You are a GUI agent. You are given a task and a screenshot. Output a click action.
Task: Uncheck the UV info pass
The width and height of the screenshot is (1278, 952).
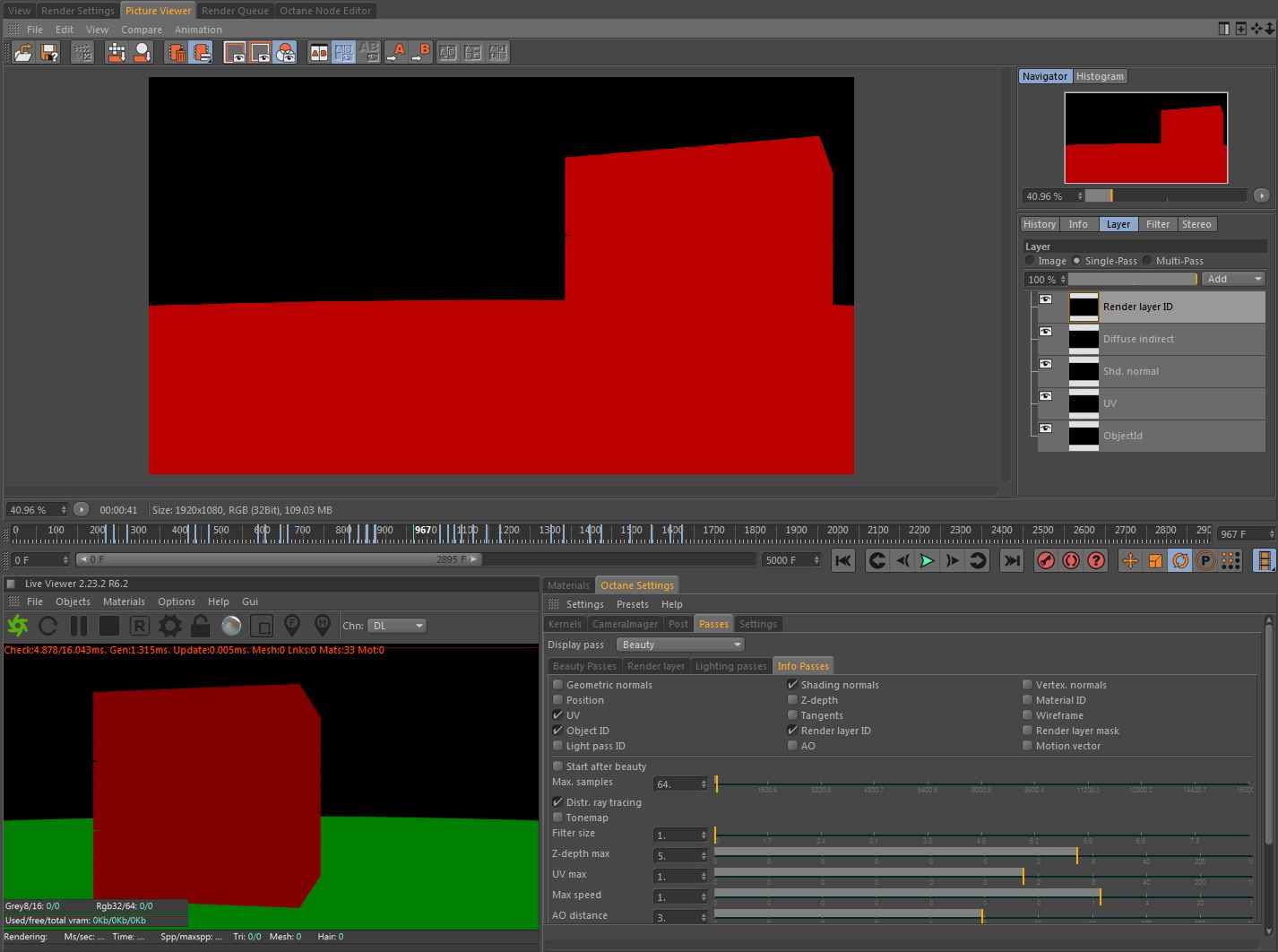558,715
